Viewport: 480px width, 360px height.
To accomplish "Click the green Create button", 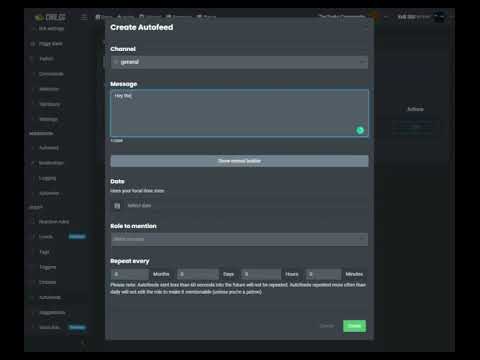I will [354, 326].
